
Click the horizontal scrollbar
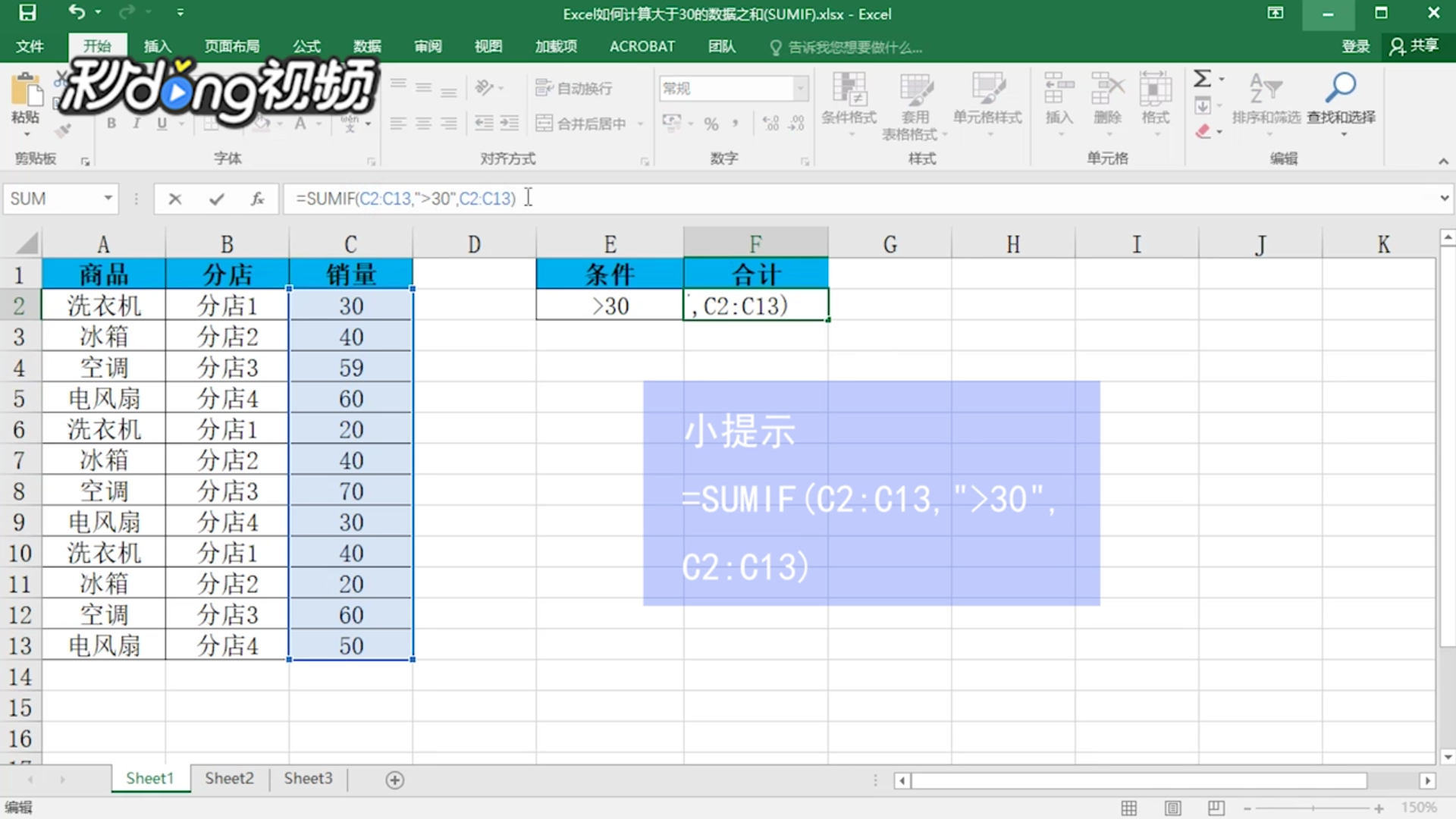click(x=1139, y=780)
